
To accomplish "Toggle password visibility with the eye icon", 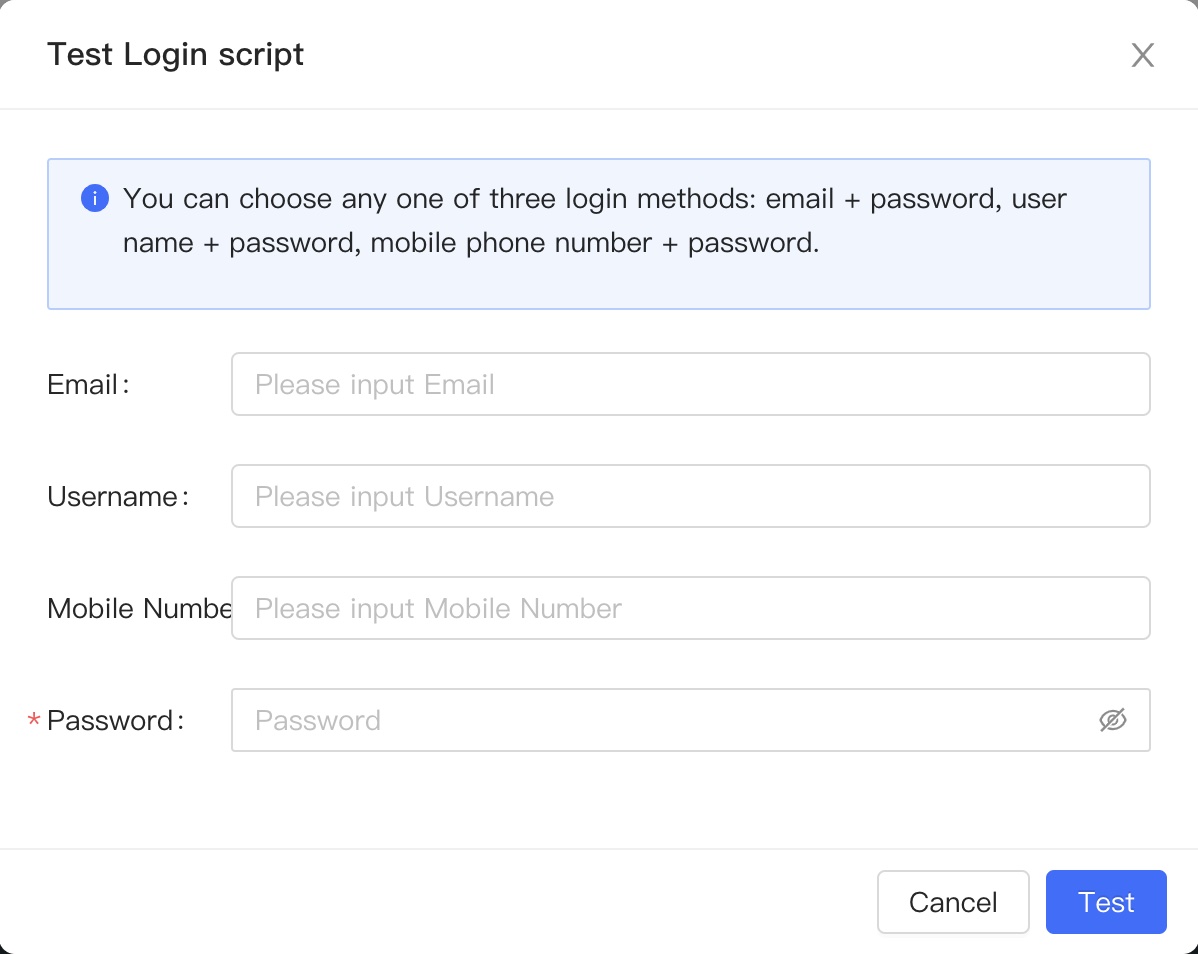I will [1112, 720].
